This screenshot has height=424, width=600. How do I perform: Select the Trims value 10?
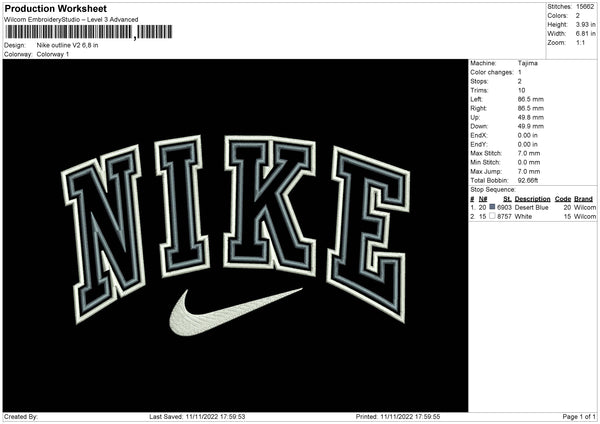coord(522,90)
